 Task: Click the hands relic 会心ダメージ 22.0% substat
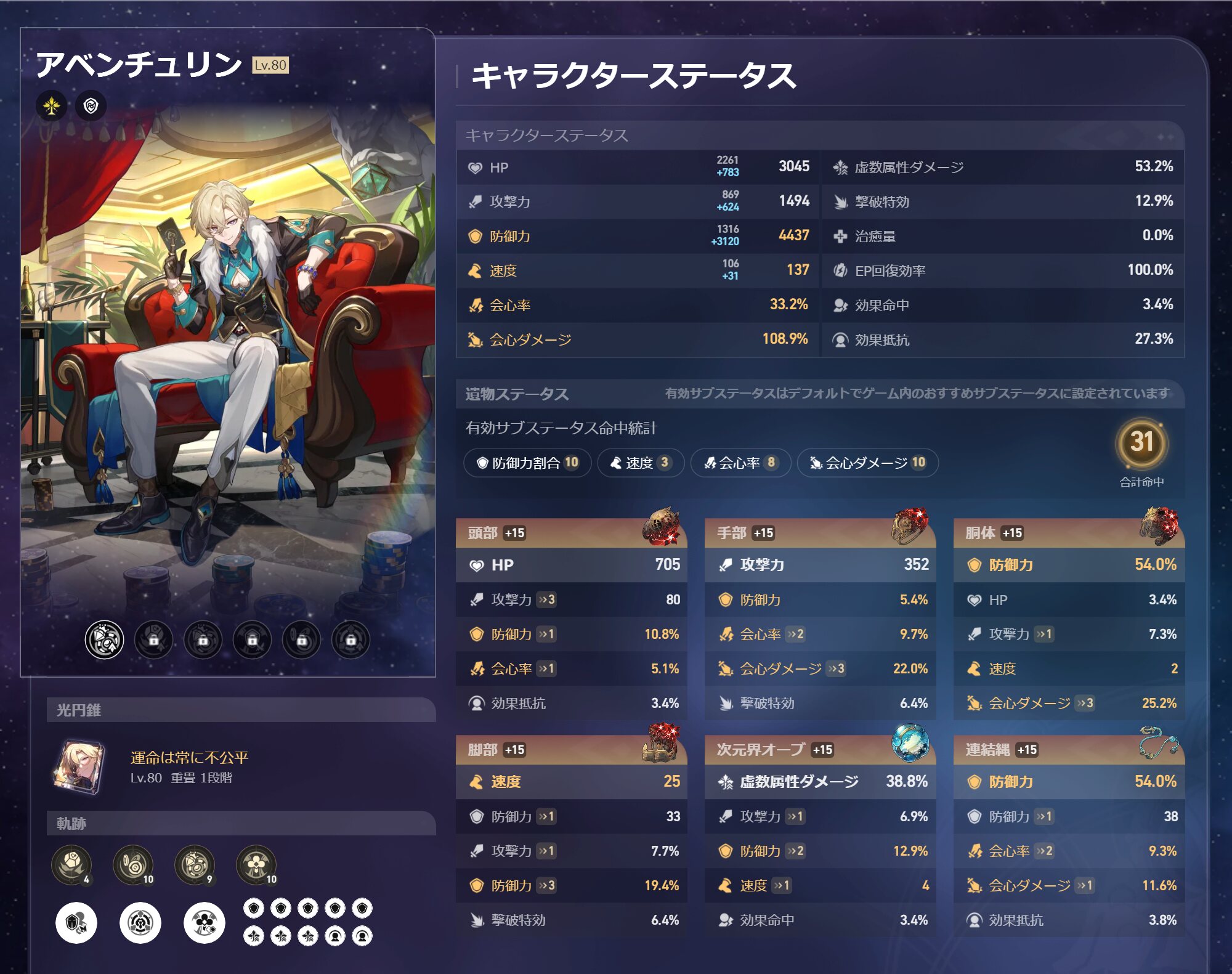[821, 668]
